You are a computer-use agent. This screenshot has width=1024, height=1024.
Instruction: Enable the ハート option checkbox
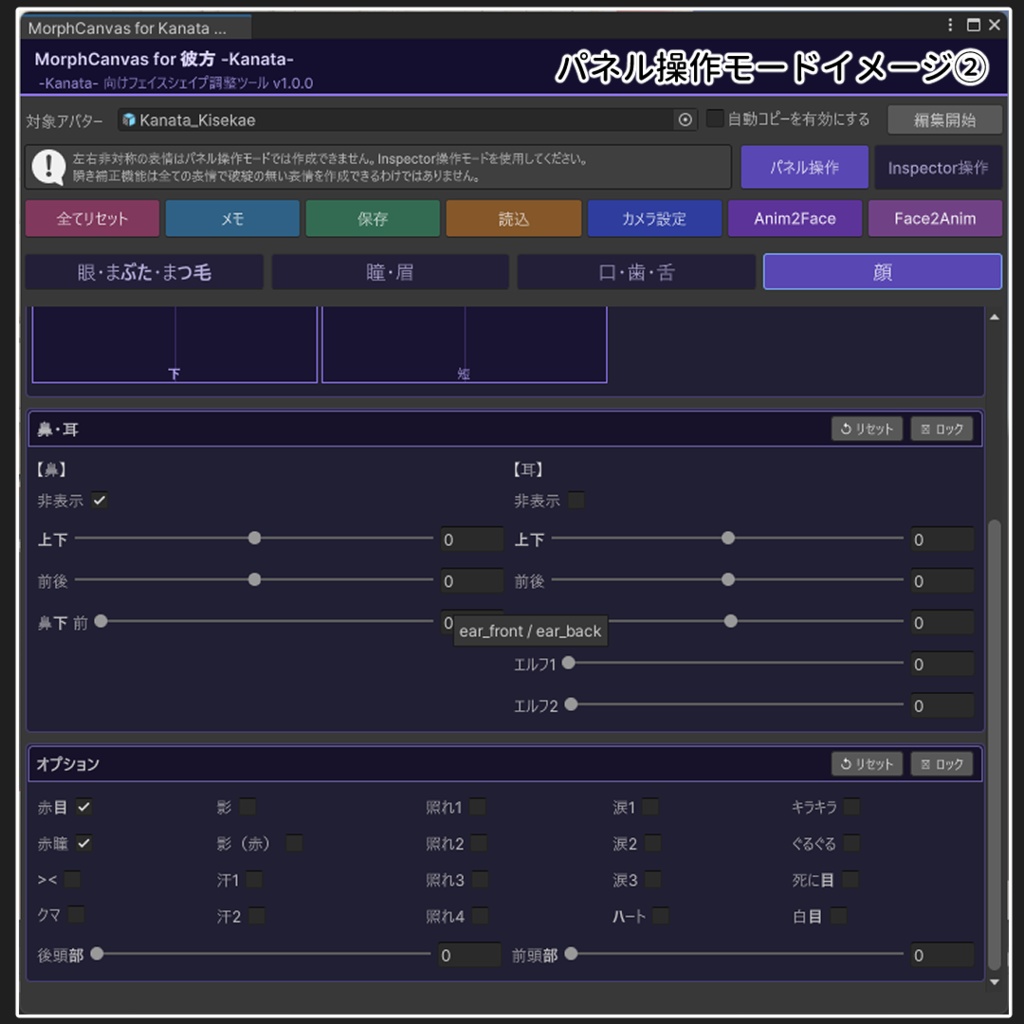(661, 917)
